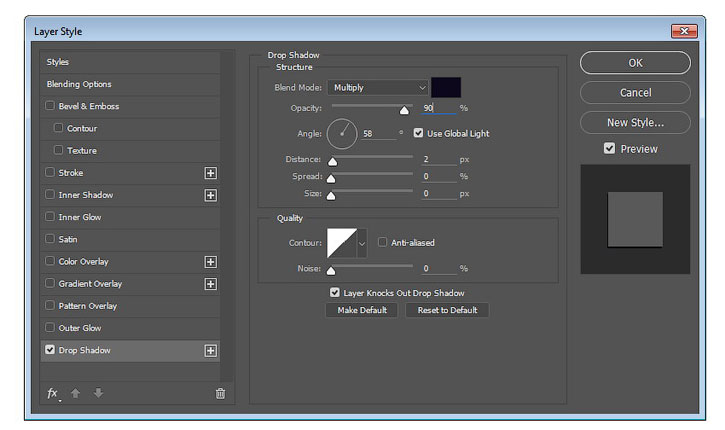This screenshot has width=725, height=430.
Task: Click the Spread value field
Action: [439, 176]
